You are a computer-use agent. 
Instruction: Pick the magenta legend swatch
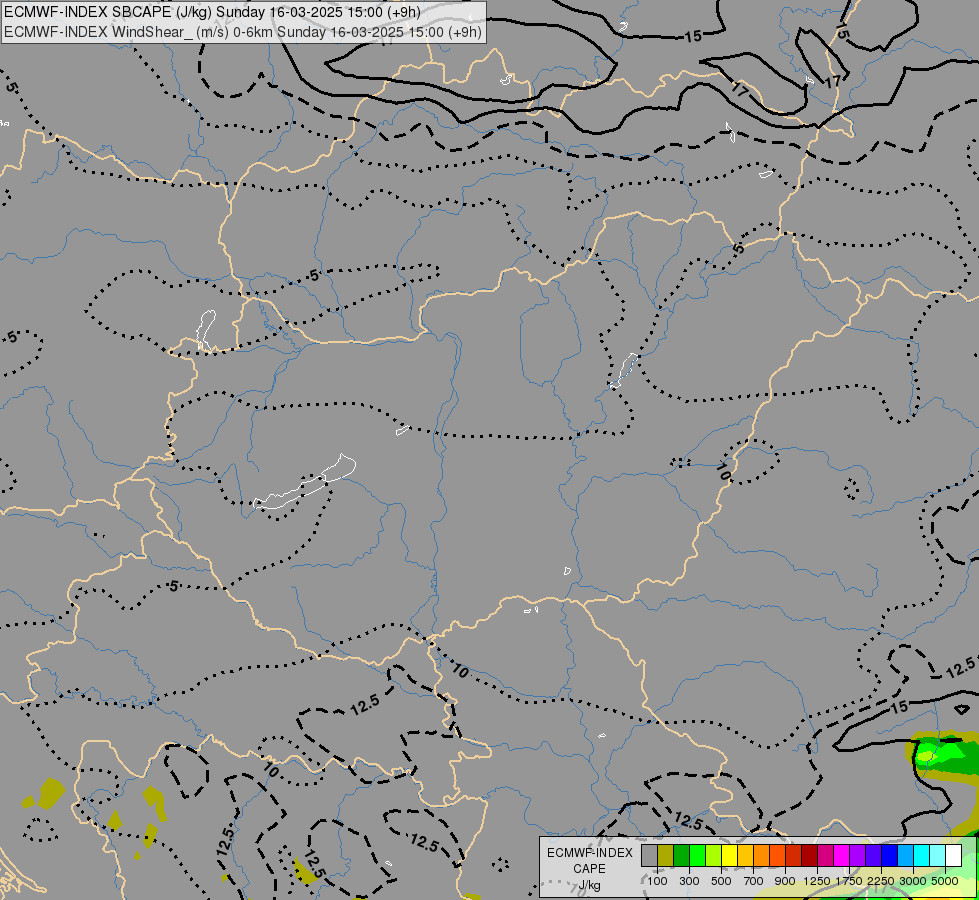click(x=842, y=856)
